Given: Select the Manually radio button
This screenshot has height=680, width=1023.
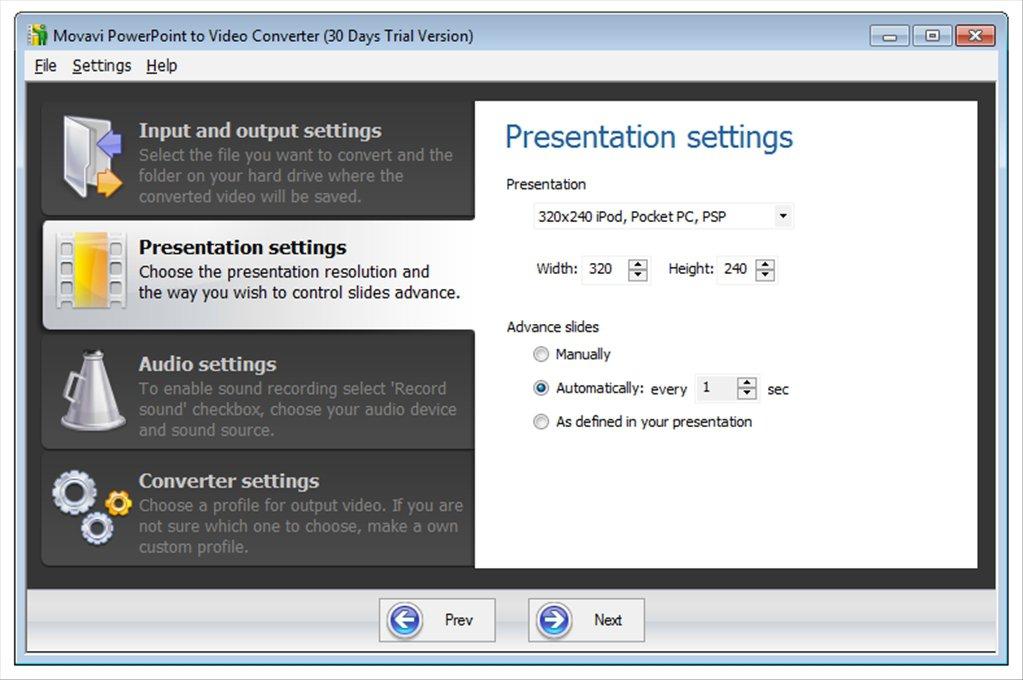Looking at the screenshot, I should click(541, 354).
